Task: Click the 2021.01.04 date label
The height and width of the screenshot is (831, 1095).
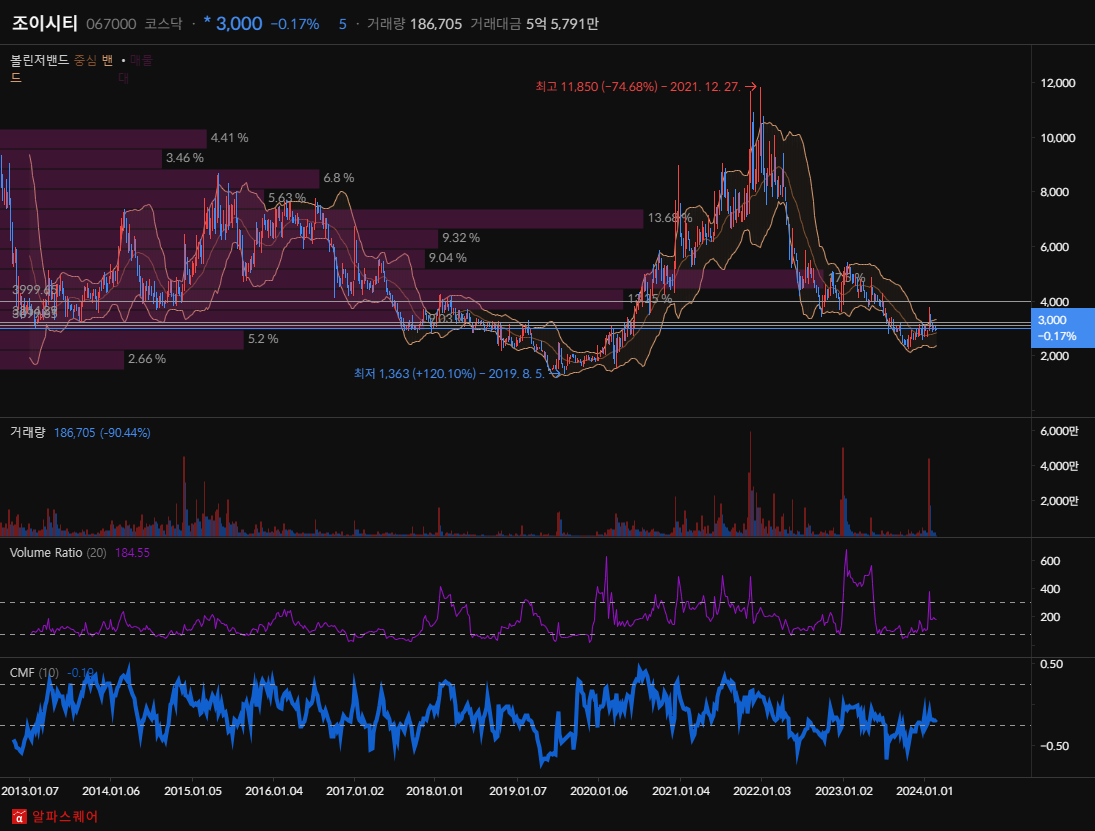Action: click(681, 791)
